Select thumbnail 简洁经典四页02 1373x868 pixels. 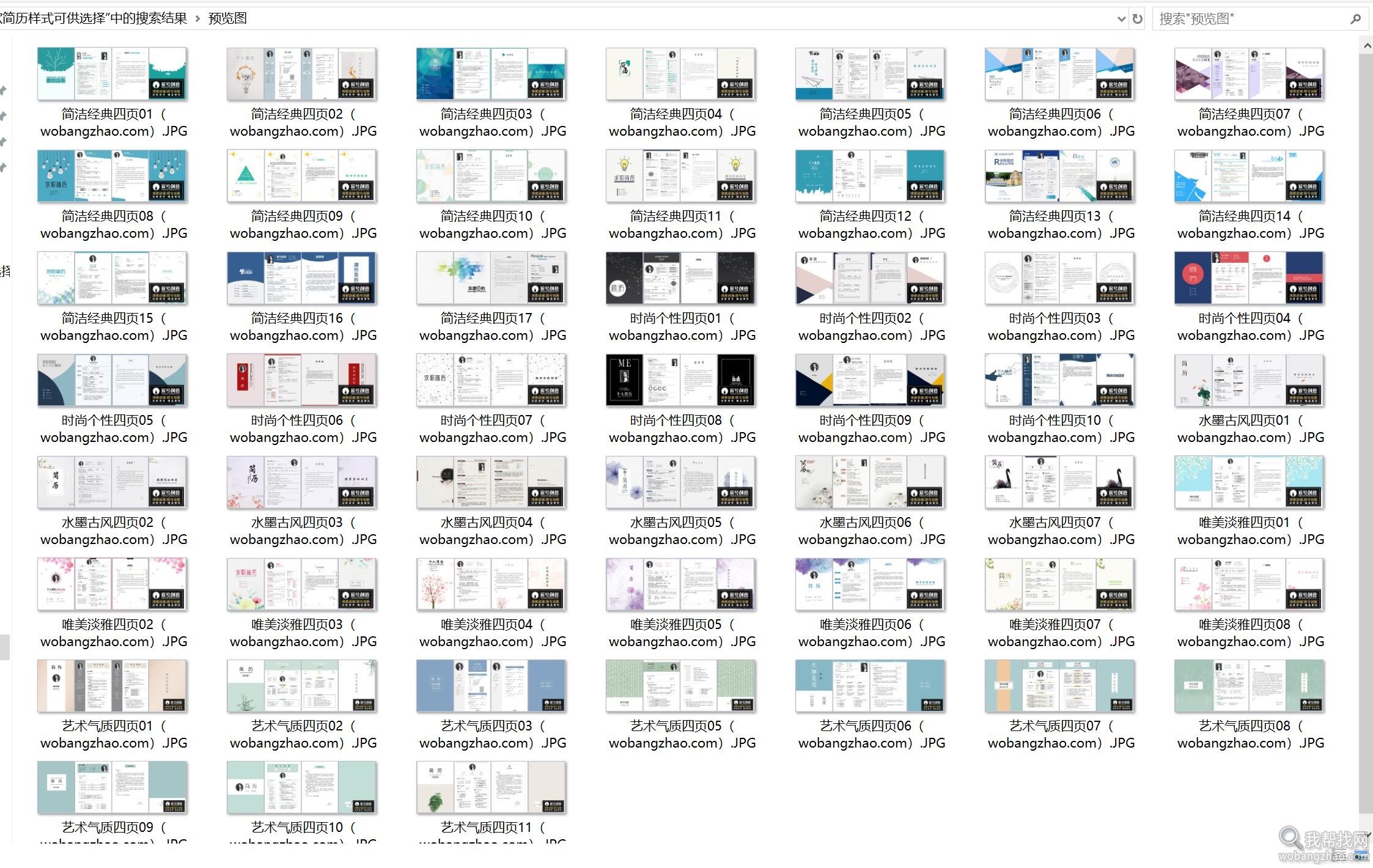tap(302, 74)
